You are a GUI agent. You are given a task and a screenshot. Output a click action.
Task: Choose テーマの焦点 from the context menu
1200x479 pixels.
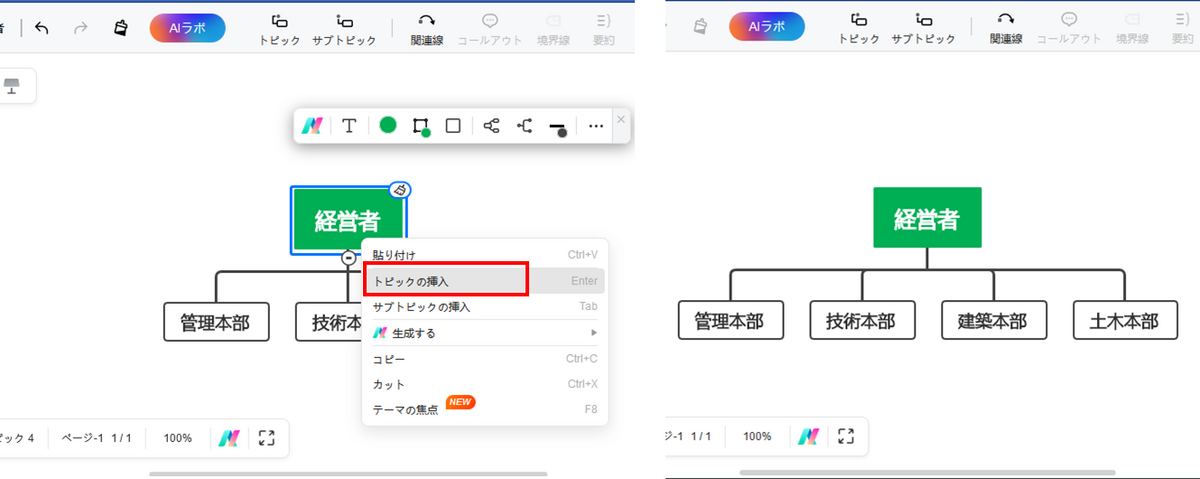485,409
